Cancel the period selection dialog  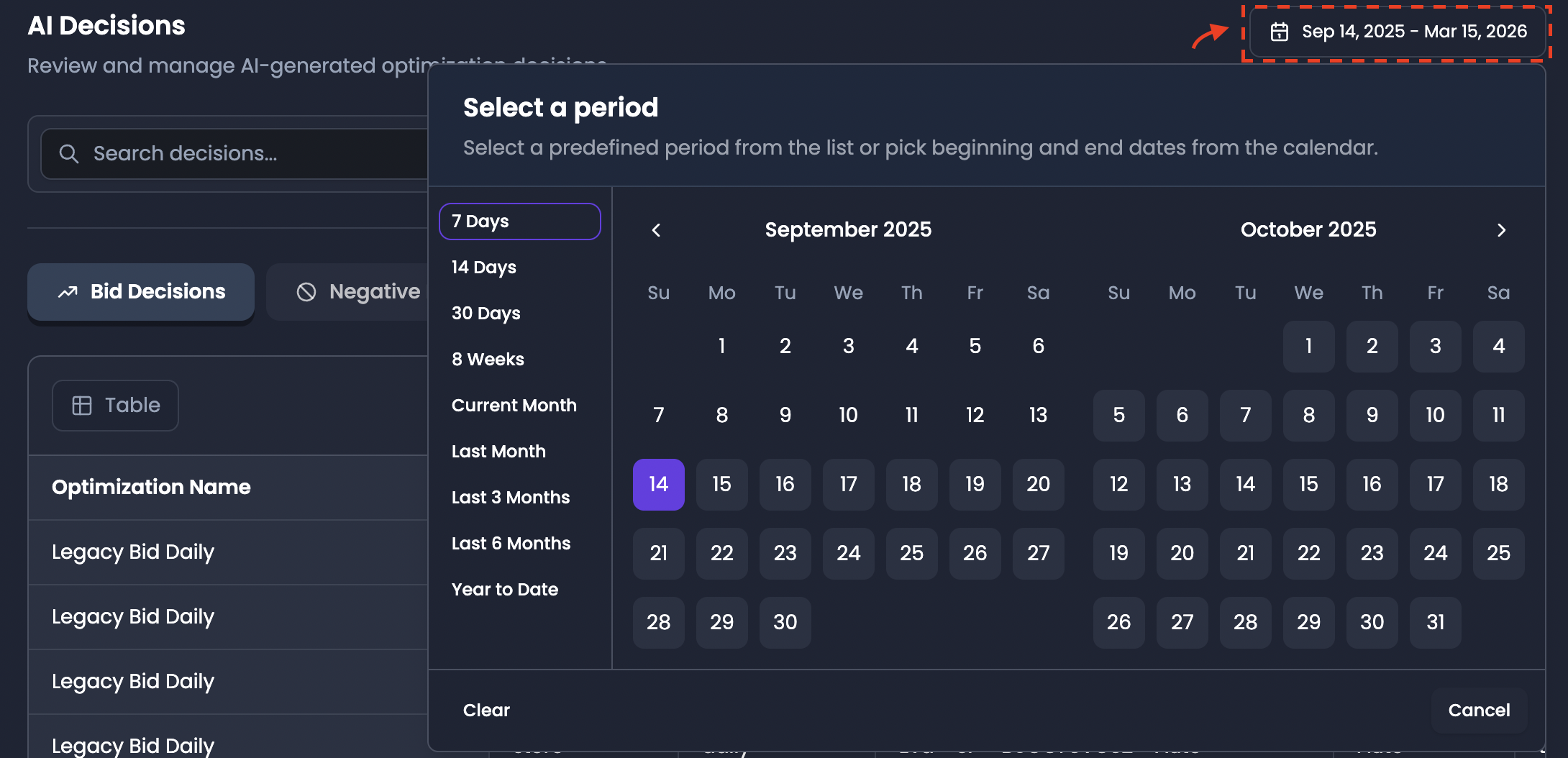tap(1479, 711)
